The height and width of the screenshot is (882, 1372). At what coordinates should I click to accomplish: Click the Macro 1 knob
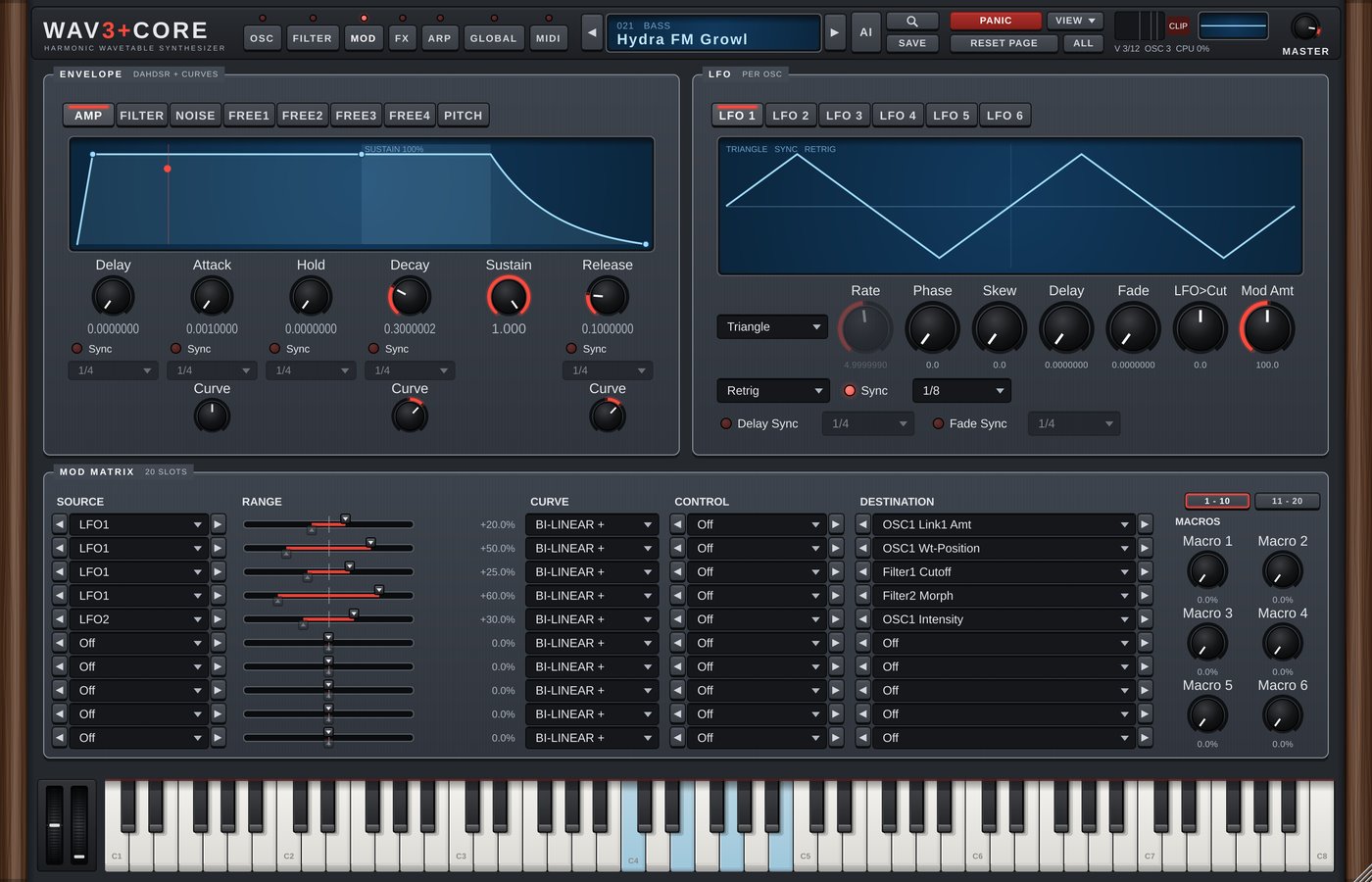[1207, 571]
